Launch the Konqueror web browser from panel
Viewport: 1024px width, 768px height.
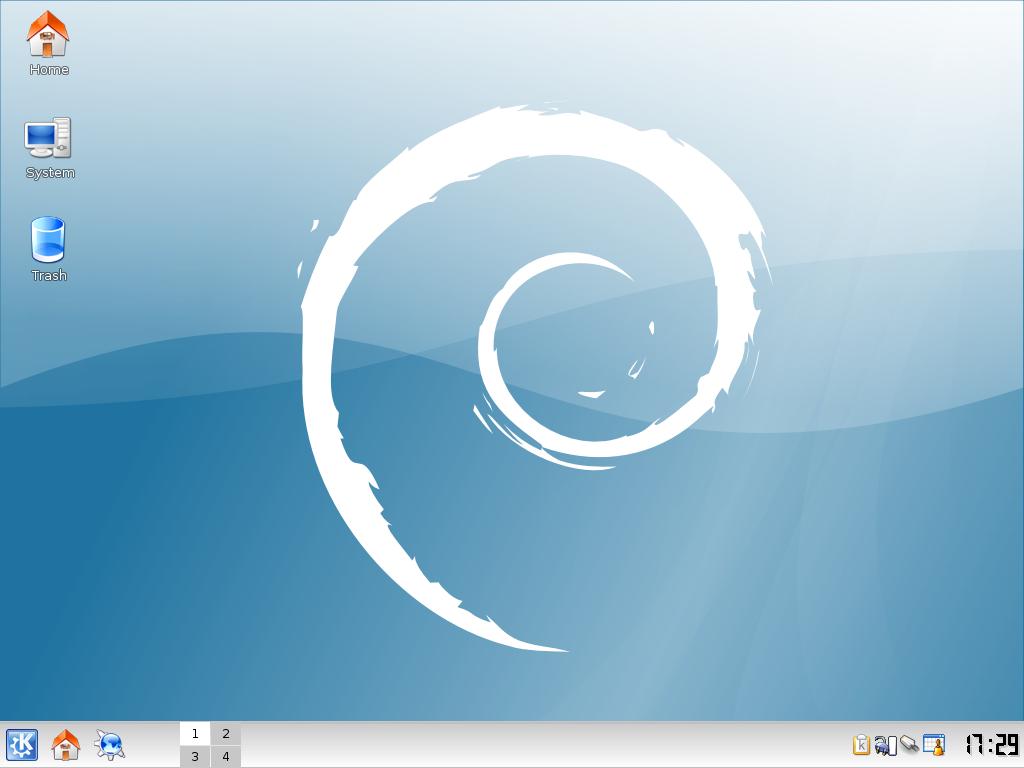click(x=109, y=745)
